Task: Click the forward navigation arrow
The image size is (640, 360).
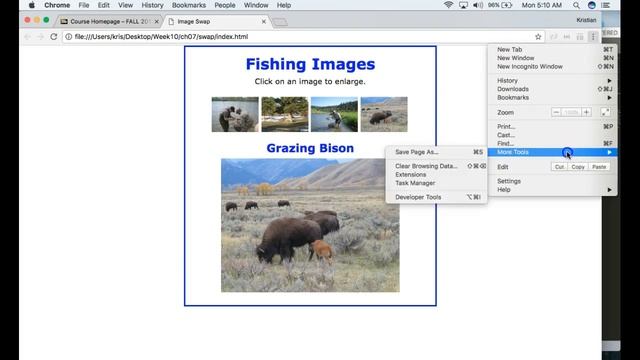Action: (x=40, y=37)
